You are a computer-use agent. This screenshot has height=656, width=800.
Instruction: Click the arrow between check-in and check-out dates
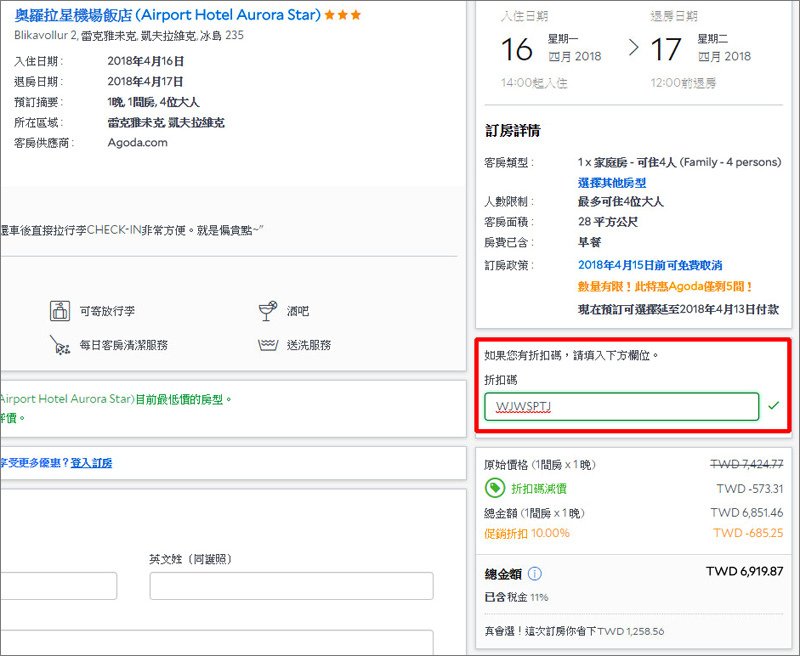(x=634, y=48)
